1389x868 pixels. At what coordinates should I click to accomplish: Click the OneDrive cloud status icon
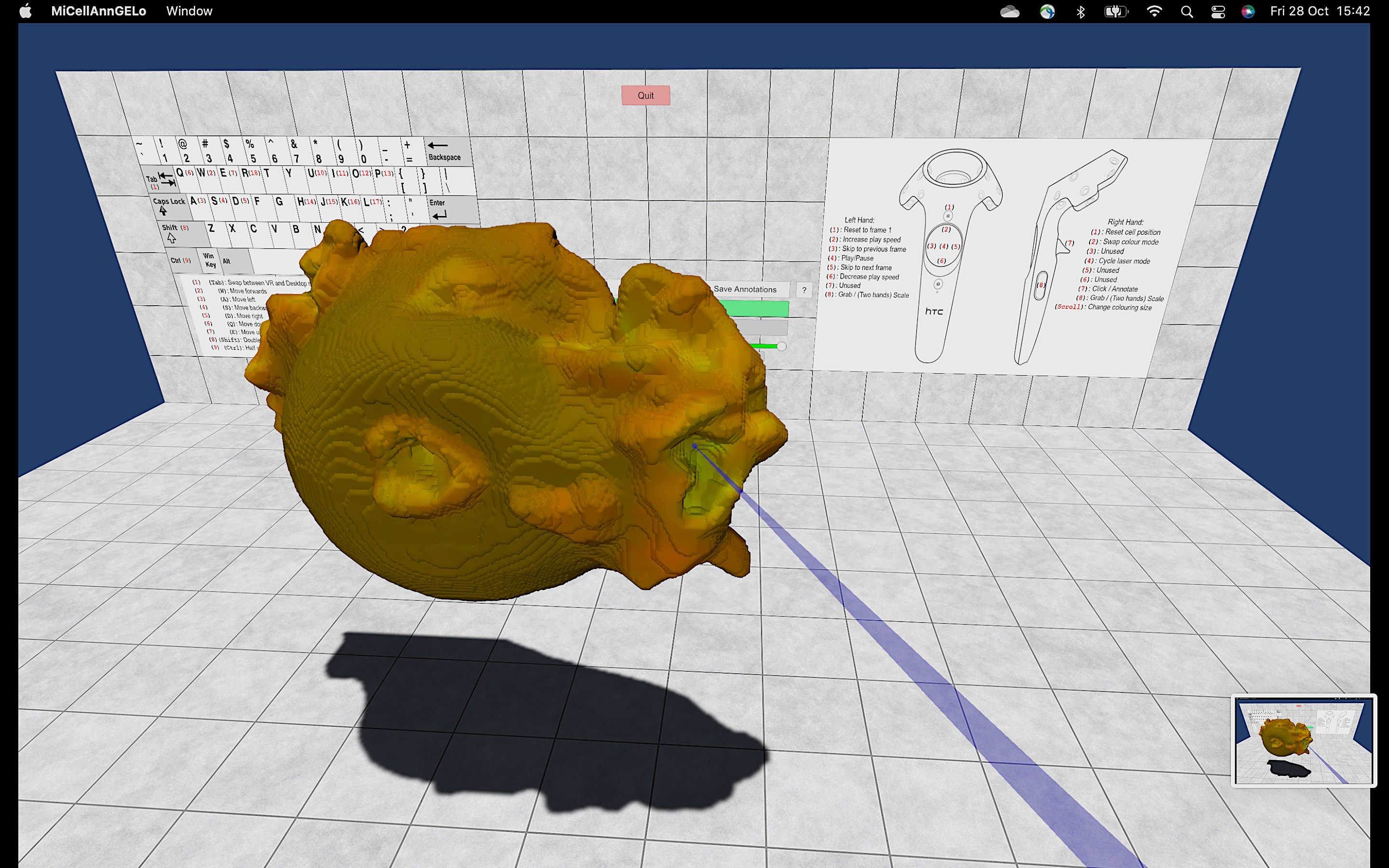click(x=1009, y=12)
